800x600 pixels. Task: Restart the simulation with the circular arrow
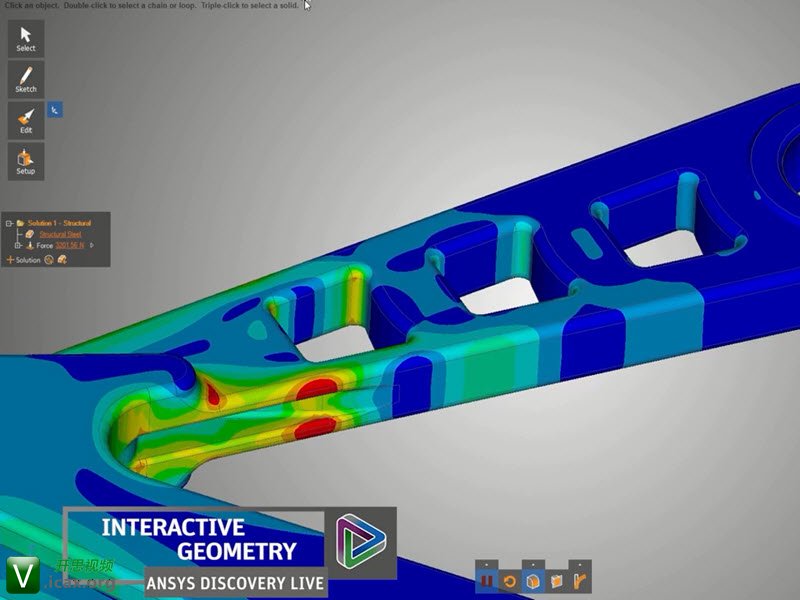pos(509,580)
